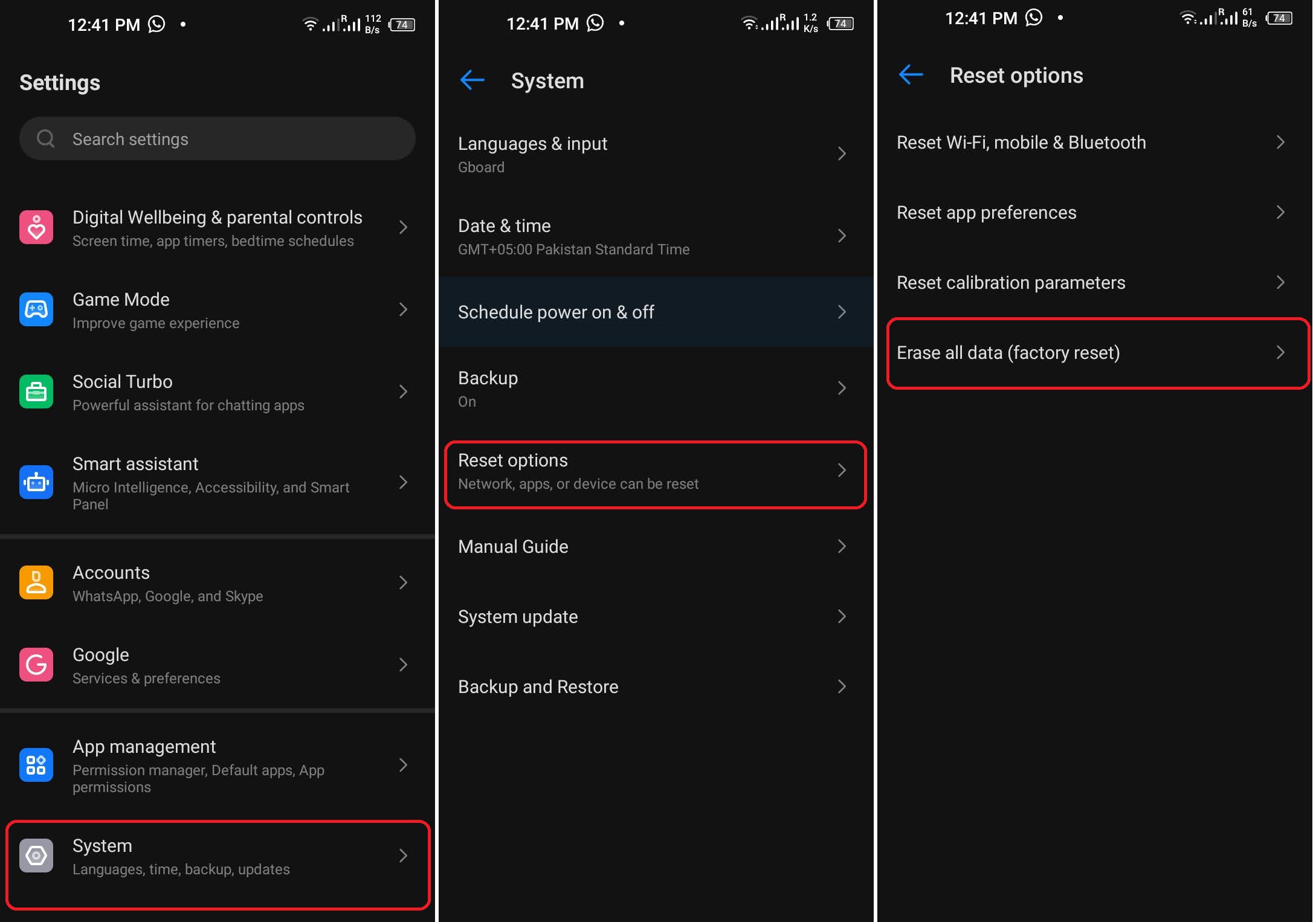The height and width of the screenshot is (922, 1316).
Task: Tap the Game Mode controller icon
Action: pyautogui.click(x=36, y=309)
